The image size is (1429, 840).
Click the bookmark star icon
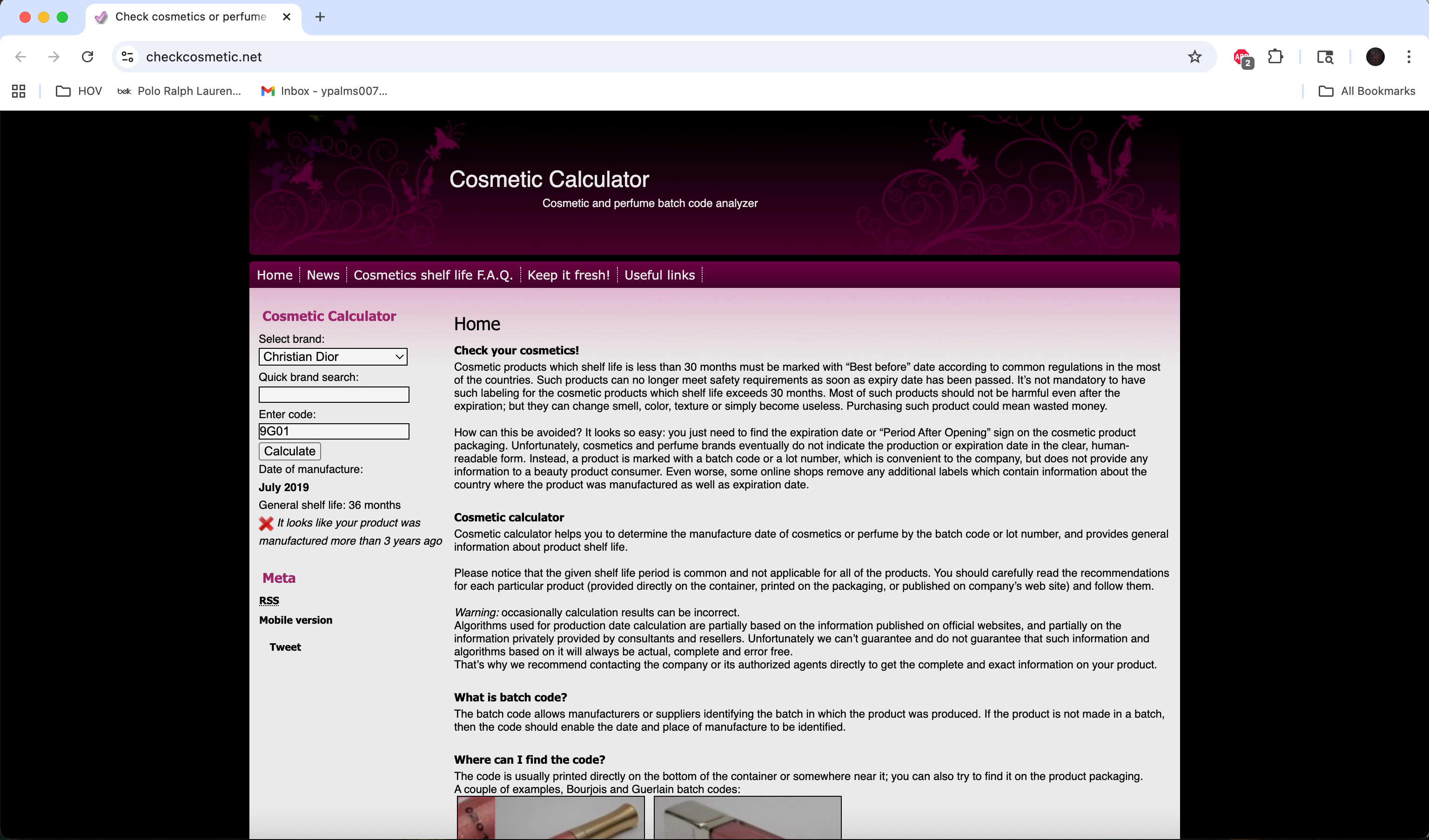1195,57
